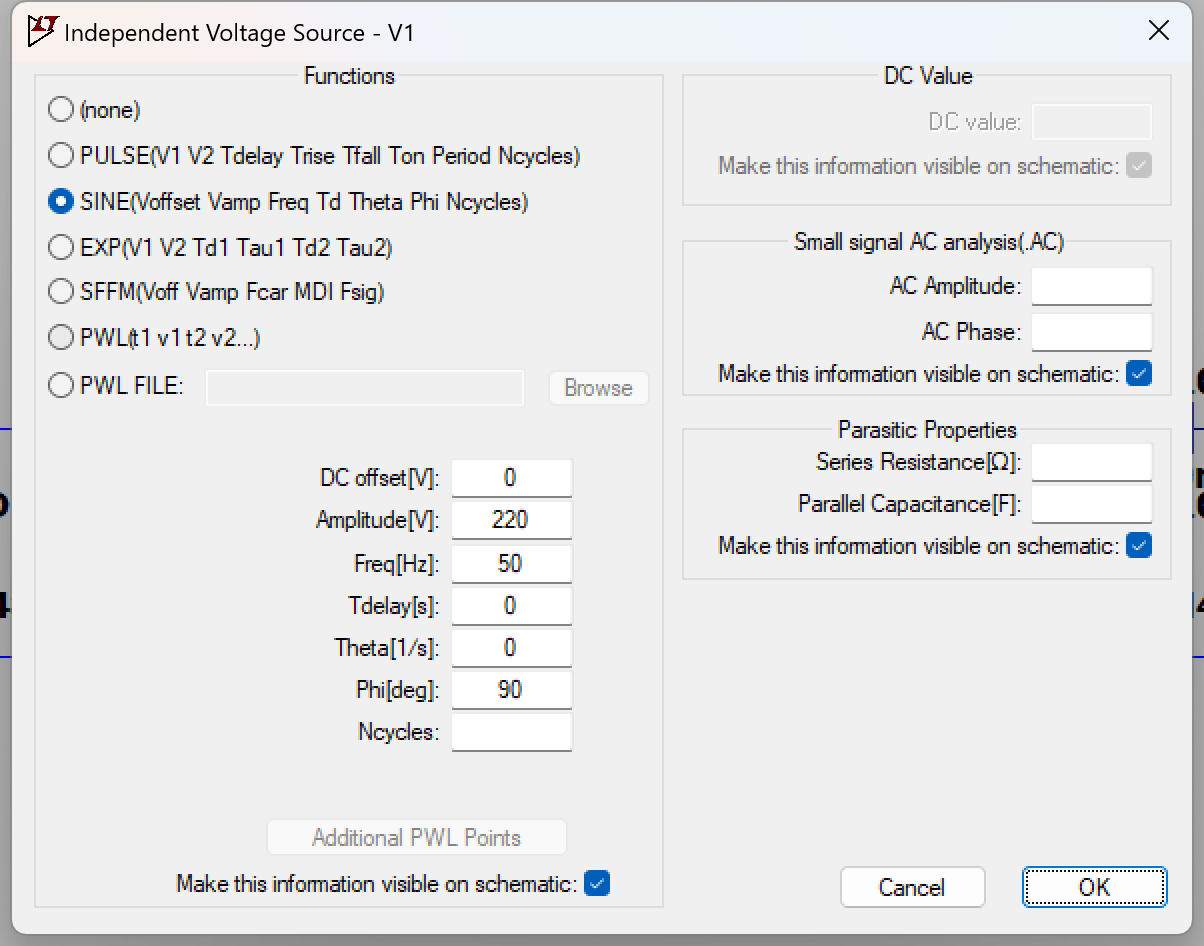
Task: Click the Amplitude[V] field showing 220
Action: pyautogui.click(x=511, y=520)
